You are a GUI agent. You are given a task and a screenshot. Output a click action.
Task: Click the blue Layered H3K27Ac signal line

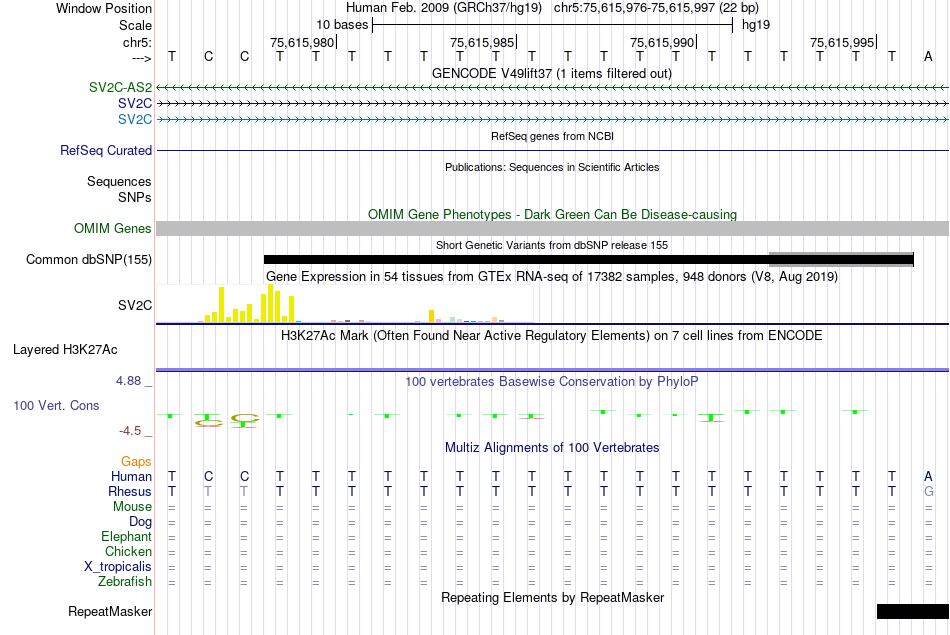coord(553,369)
